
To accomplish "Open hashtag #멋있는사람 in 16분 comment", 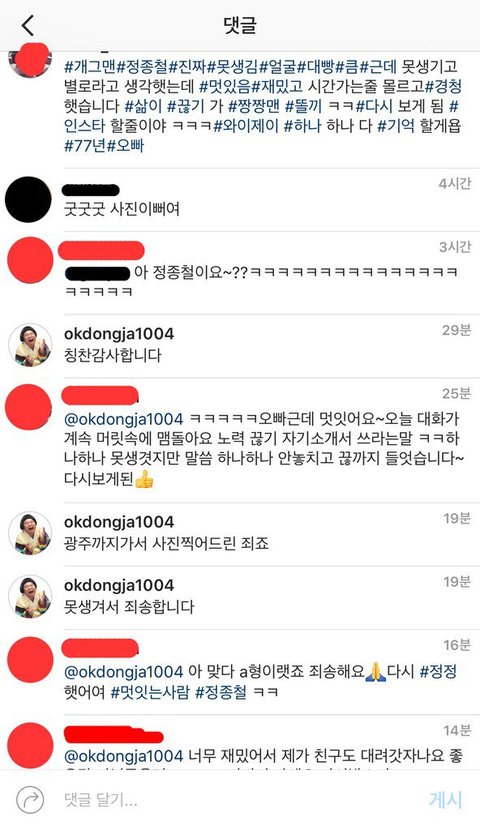I will (x=149, y=692).
